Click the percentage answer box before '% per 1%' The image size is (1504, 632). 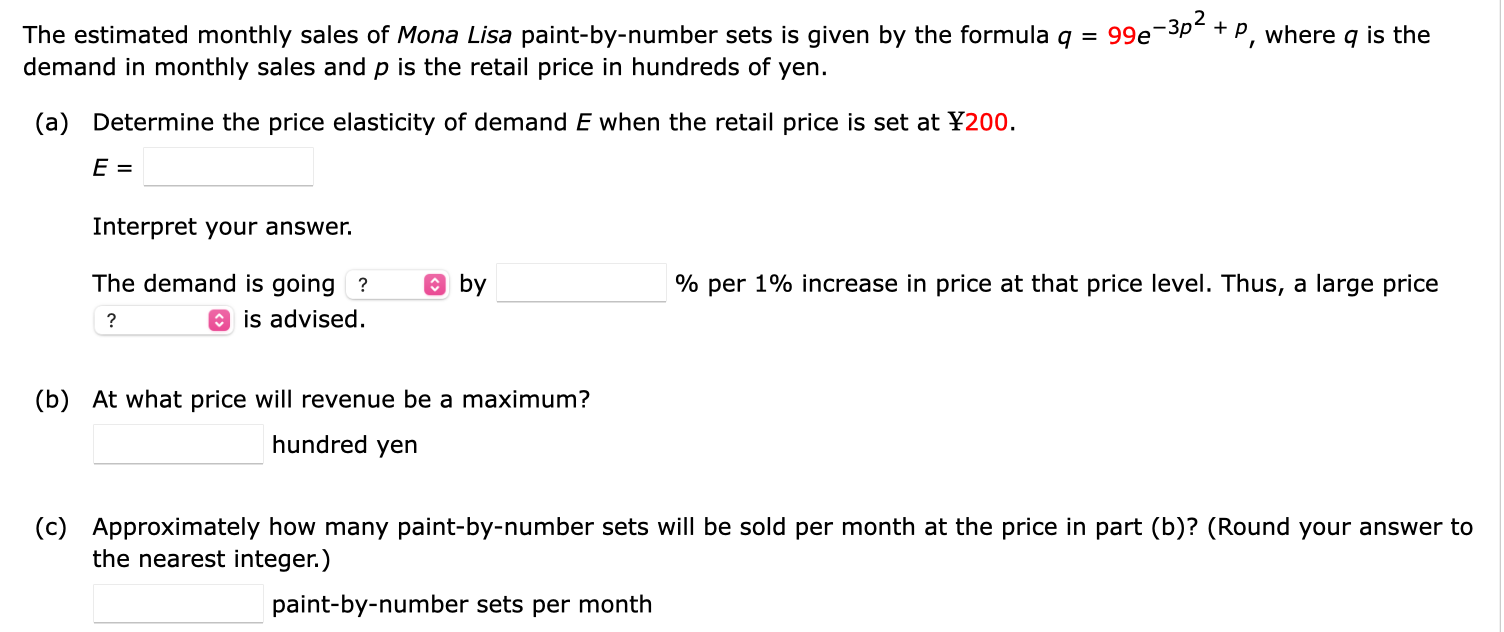tap(581, 283)
